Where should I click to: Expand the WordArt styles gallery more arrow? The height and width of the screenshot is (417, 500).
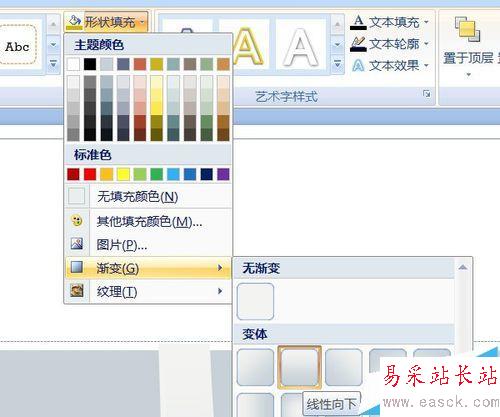(x=337, y=63)
